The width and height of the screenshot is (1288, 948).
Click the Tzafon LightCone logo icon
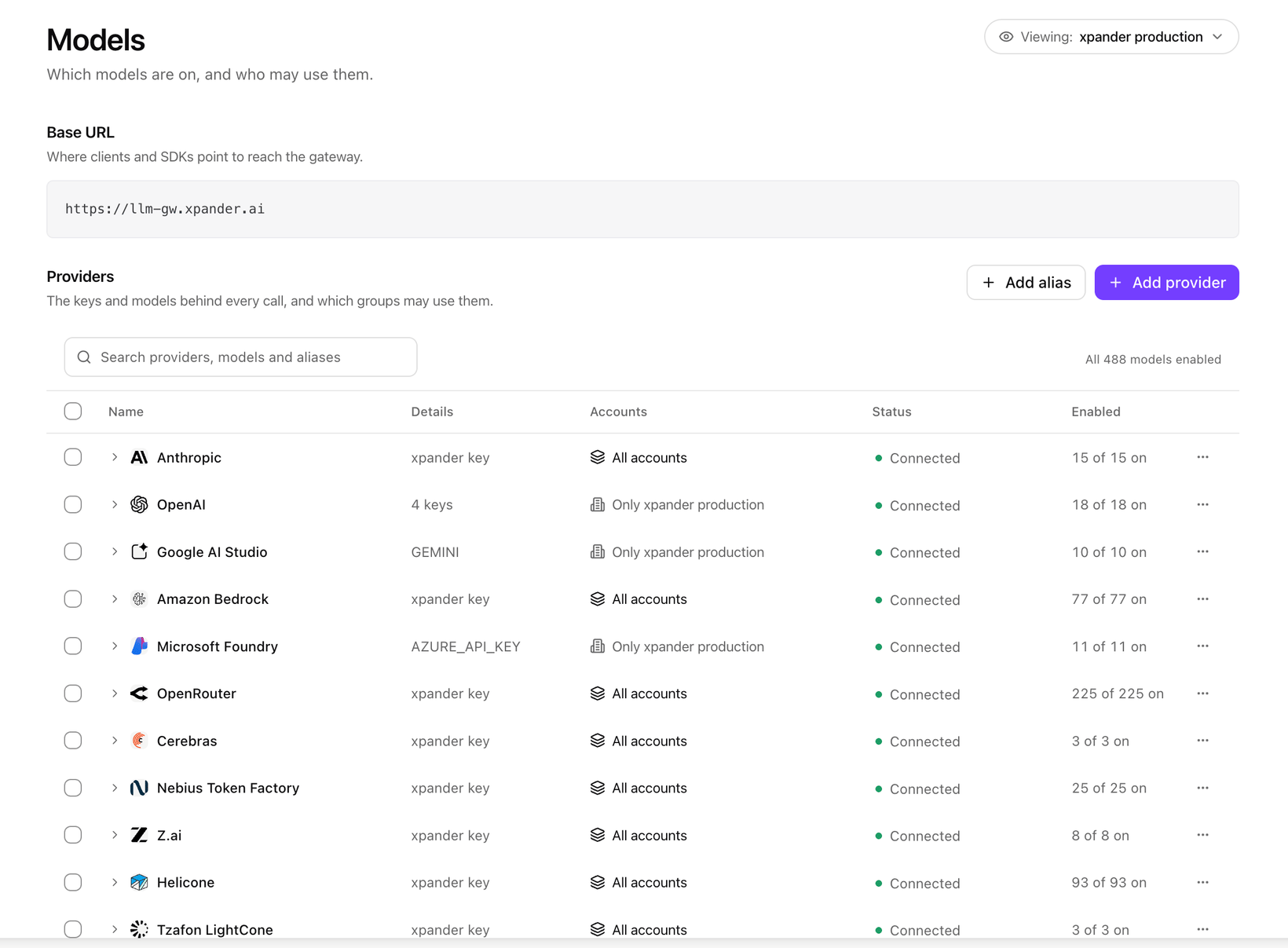[x=139, y=929]
